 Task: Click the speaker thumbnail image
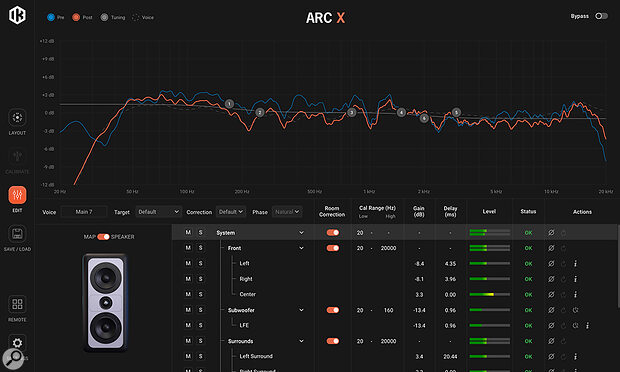click(x=105, y=303)
